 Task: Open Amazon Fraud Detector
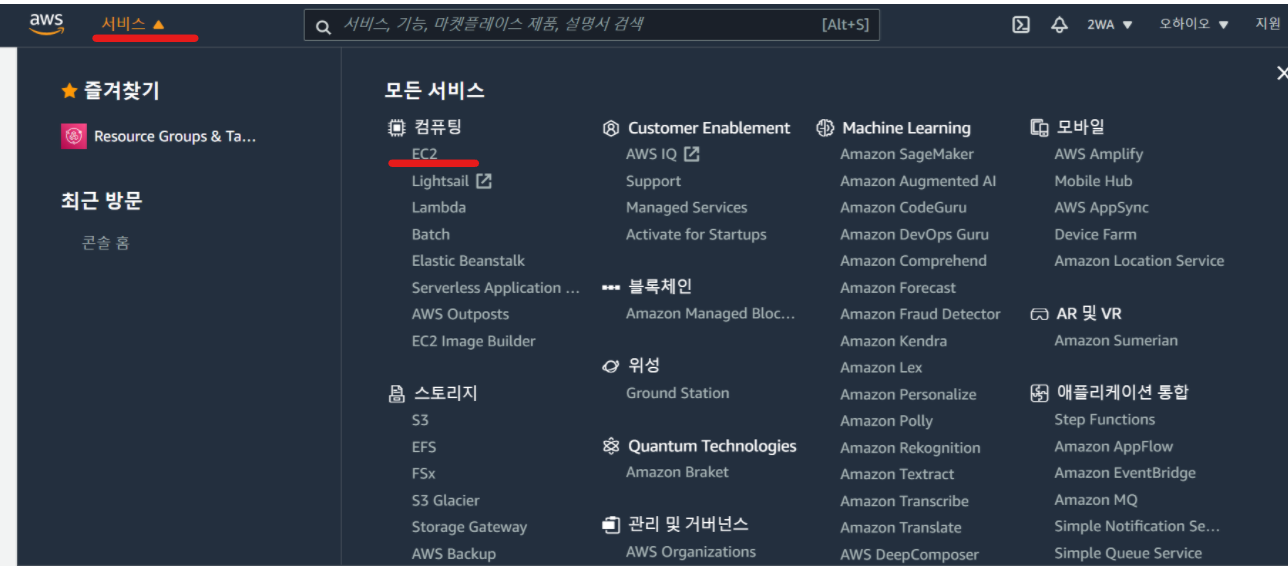[920, 314]
